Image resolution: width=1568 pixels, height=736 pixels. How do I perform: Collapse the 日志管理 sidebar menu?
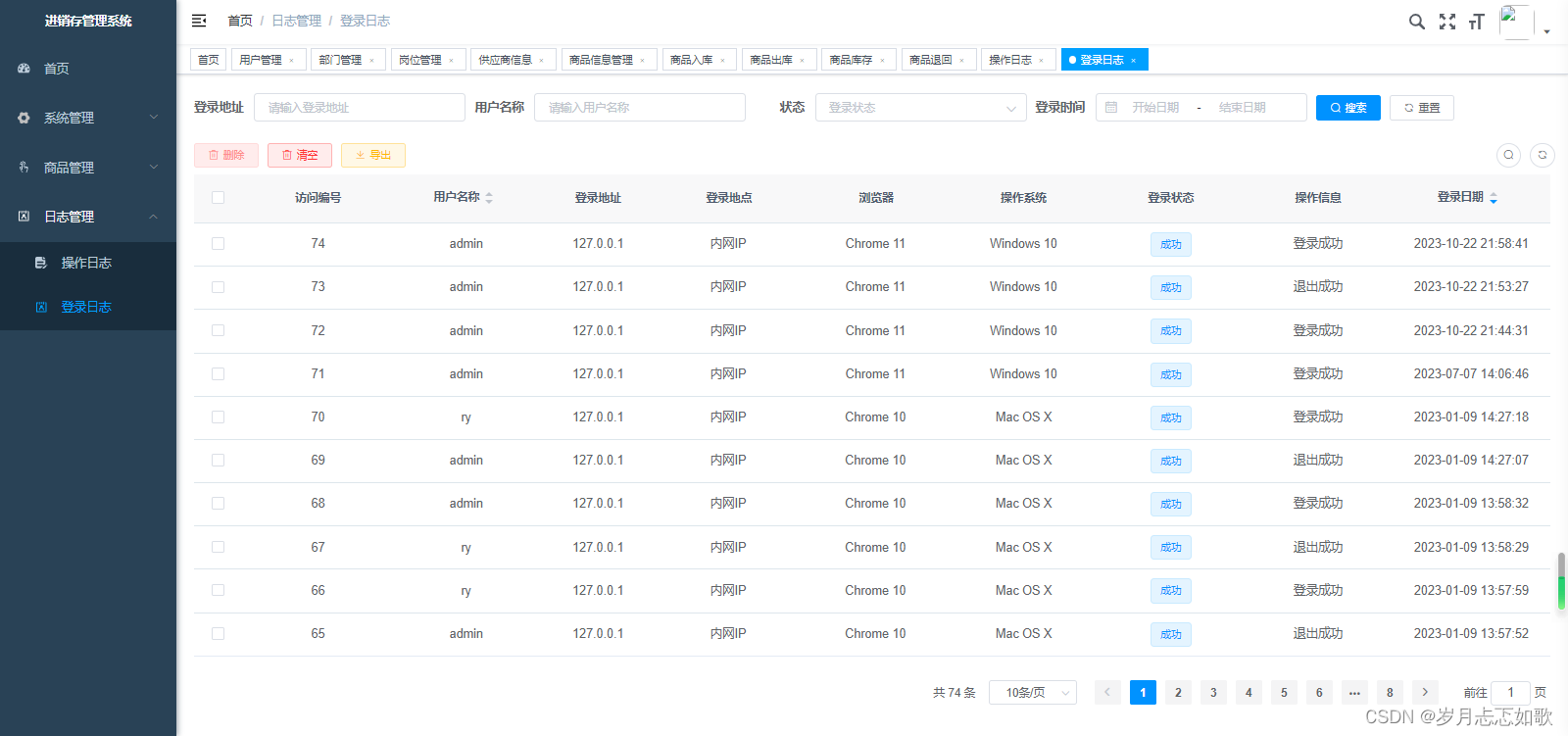coord(88,217)
